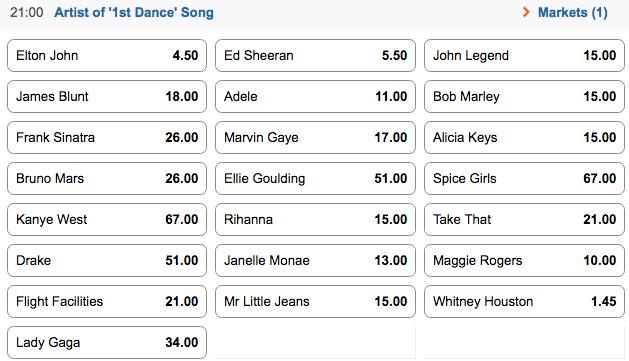The width and height of the screenshot is (629, 361).
Task: Select Adele odds 11.00
Action: [x=315, y=97]
